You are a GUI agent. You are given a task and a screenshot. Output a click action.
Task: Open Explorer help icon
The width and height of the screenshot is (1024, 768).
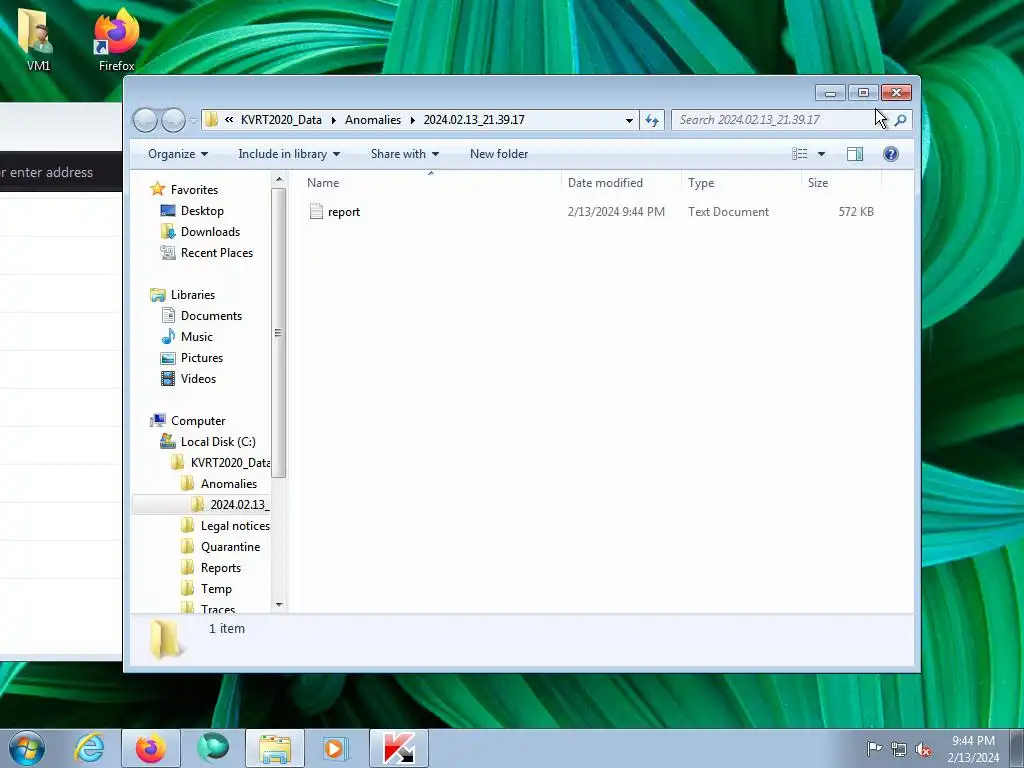coord(890,154)
